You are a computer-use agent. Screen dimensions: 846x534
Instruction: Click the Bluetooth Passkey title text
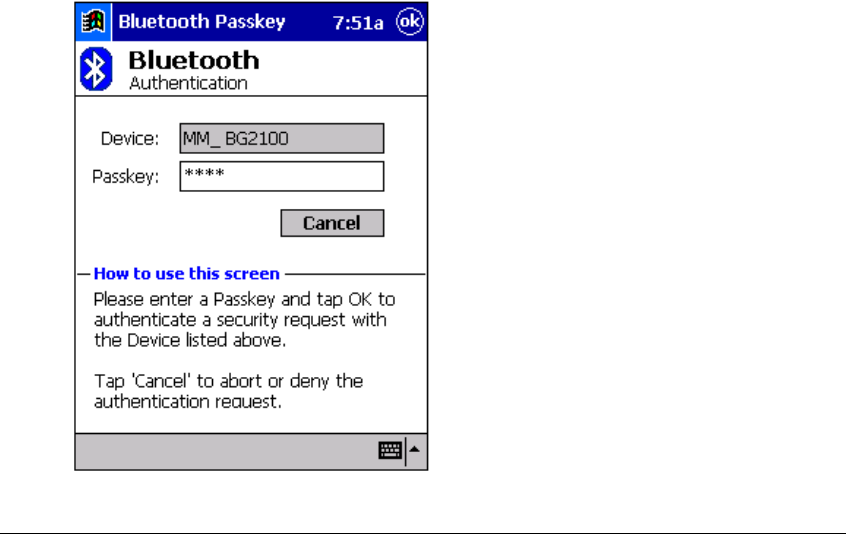click(x=201, y=22)
